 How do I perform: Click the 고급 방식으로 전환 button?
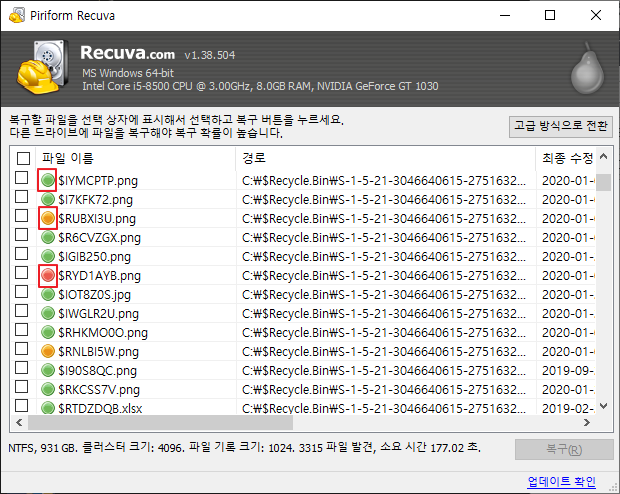(x=561, y=127)
